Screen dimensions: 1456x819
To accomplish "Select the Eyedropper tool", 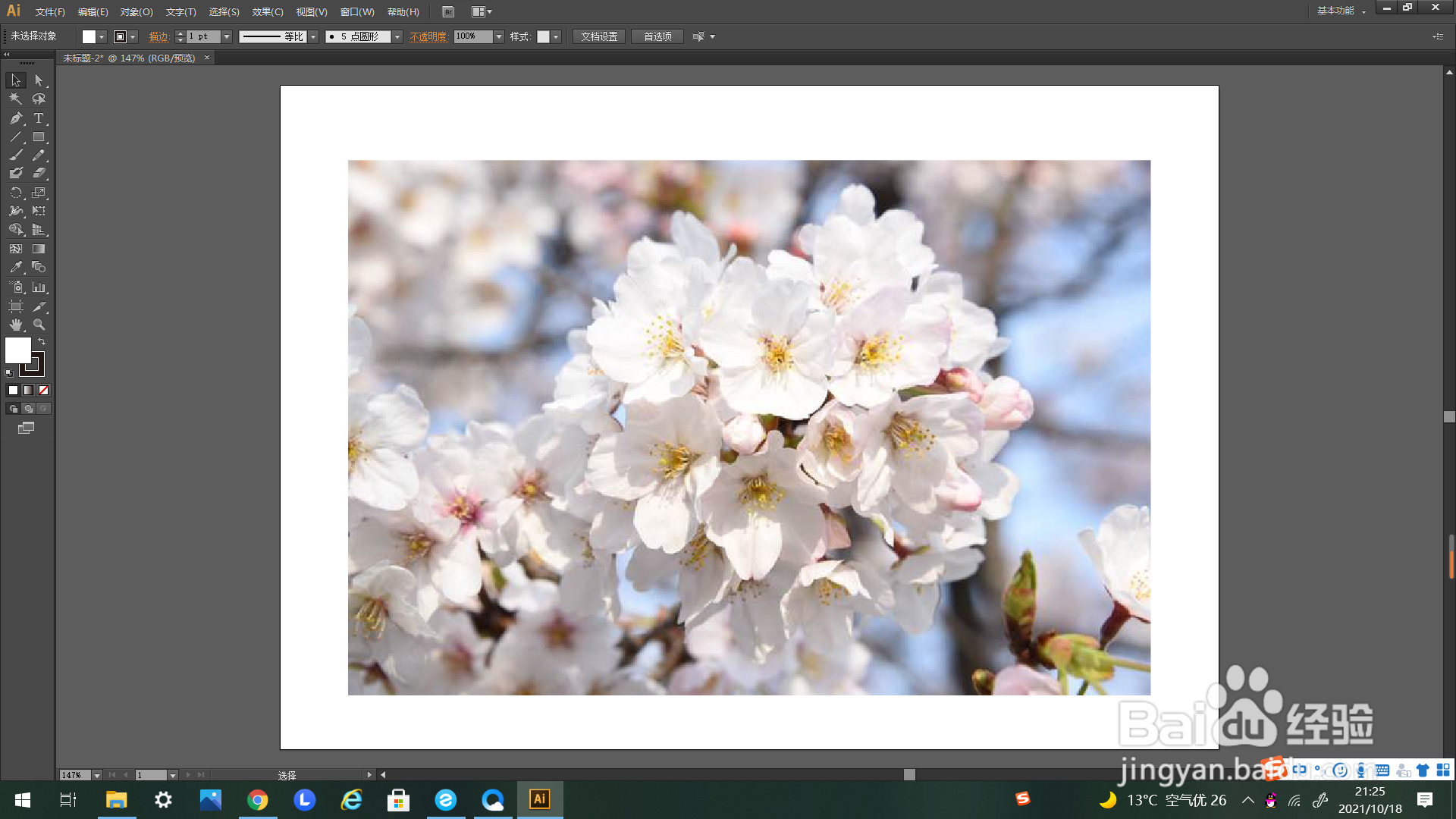I will [x=16, y=268].
